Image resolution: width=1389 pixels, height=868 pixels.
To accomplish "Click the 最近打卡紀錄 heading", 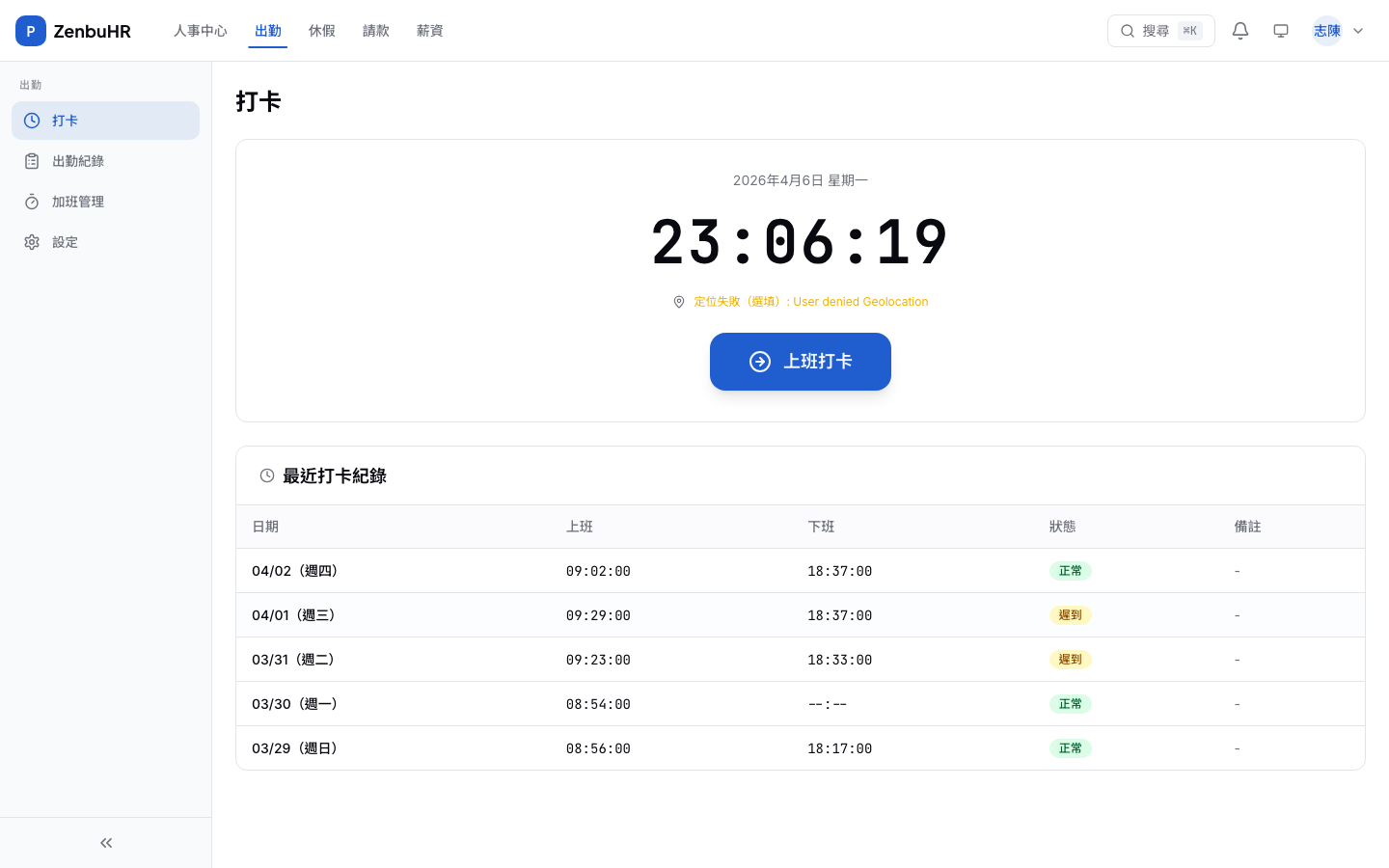I will (x=335, y=475).
